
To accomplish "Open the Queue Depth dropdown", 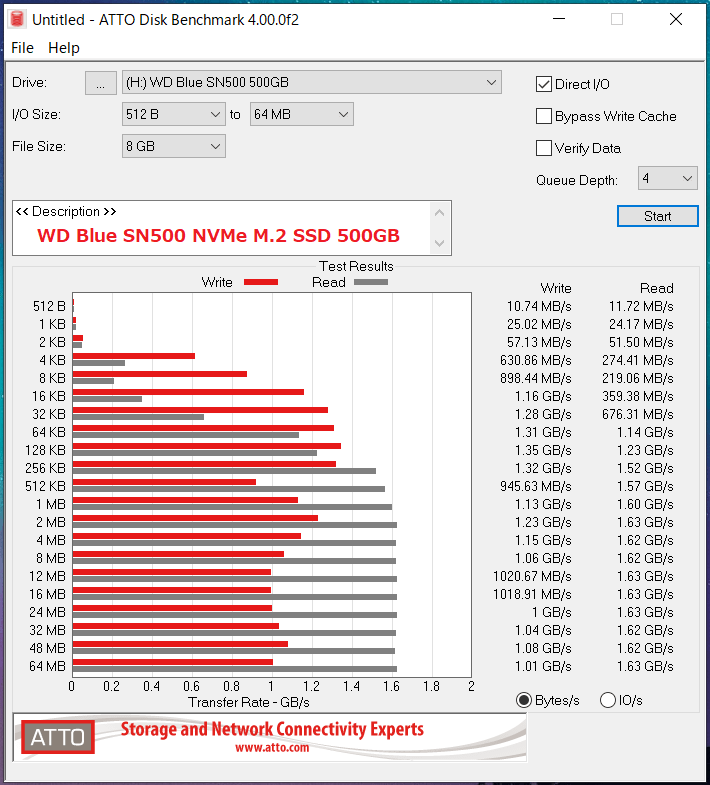I will (x=667, y=178).
